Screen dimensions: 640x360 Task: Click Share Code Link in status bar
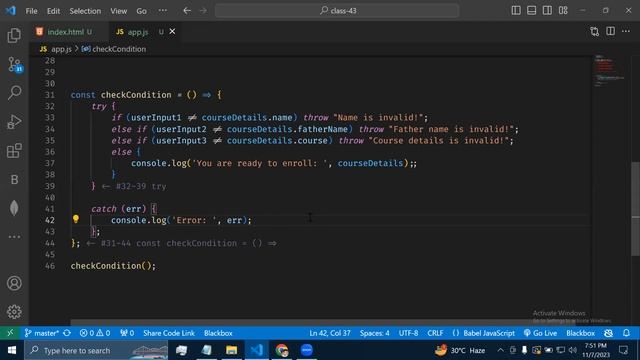pos(169,333)
